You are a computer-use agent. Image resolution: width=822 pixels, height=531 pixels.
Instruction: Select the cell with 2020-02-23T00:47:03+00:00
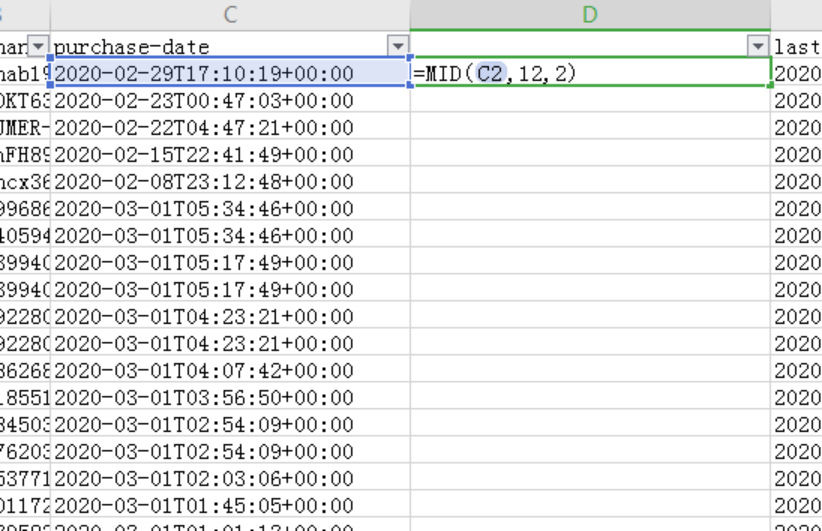(x=228, y=100)
